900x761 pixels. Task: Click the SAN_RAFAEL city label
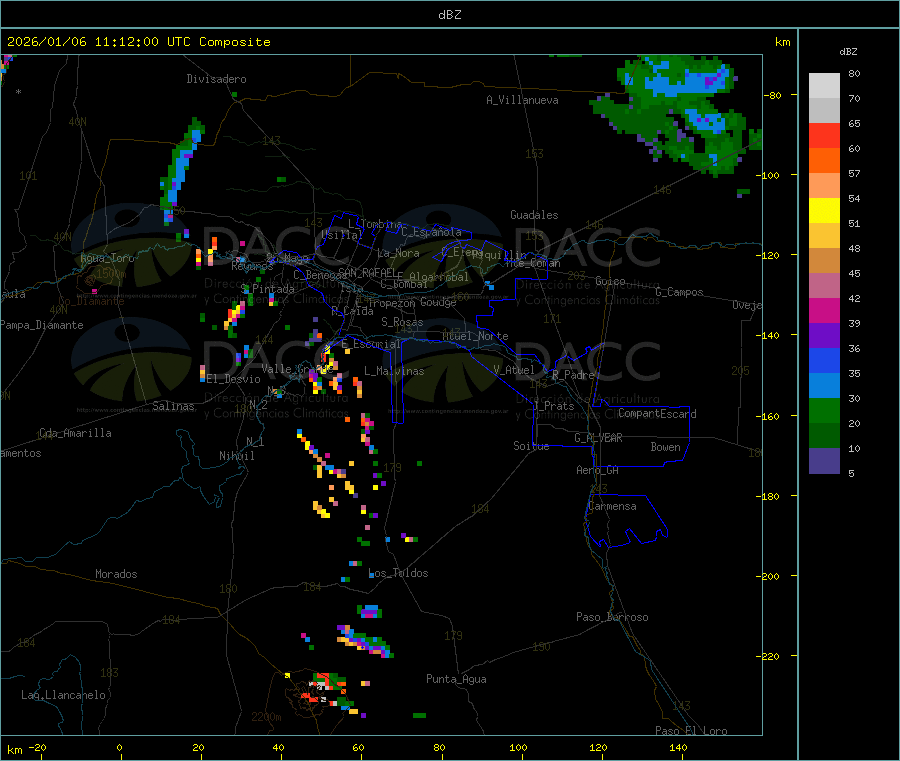[367, 273]
